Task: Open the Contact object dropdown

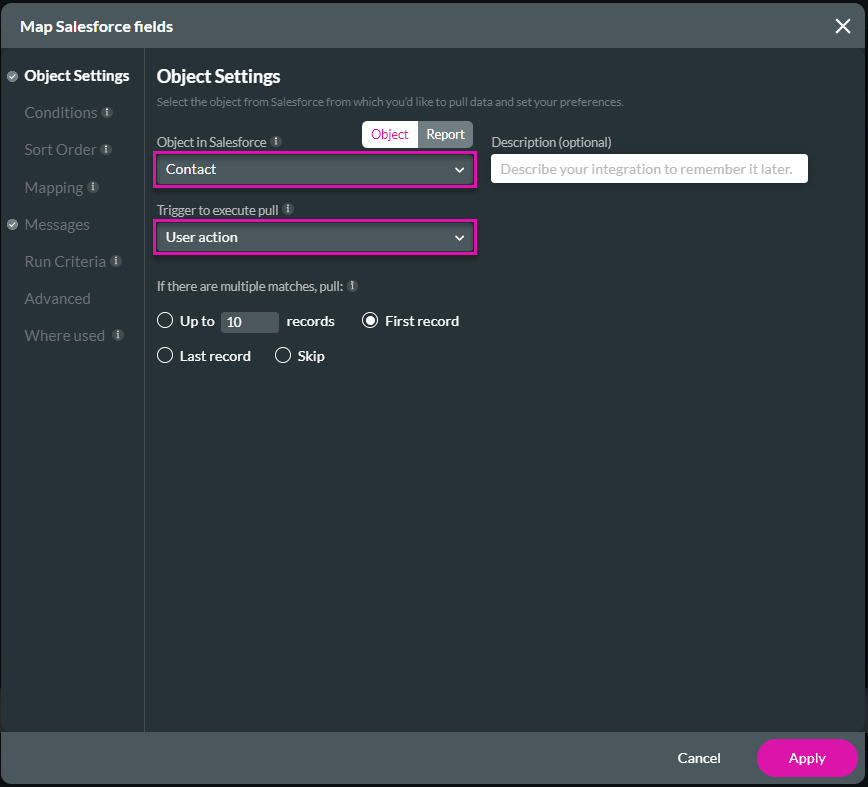Action: pos(314,169)
